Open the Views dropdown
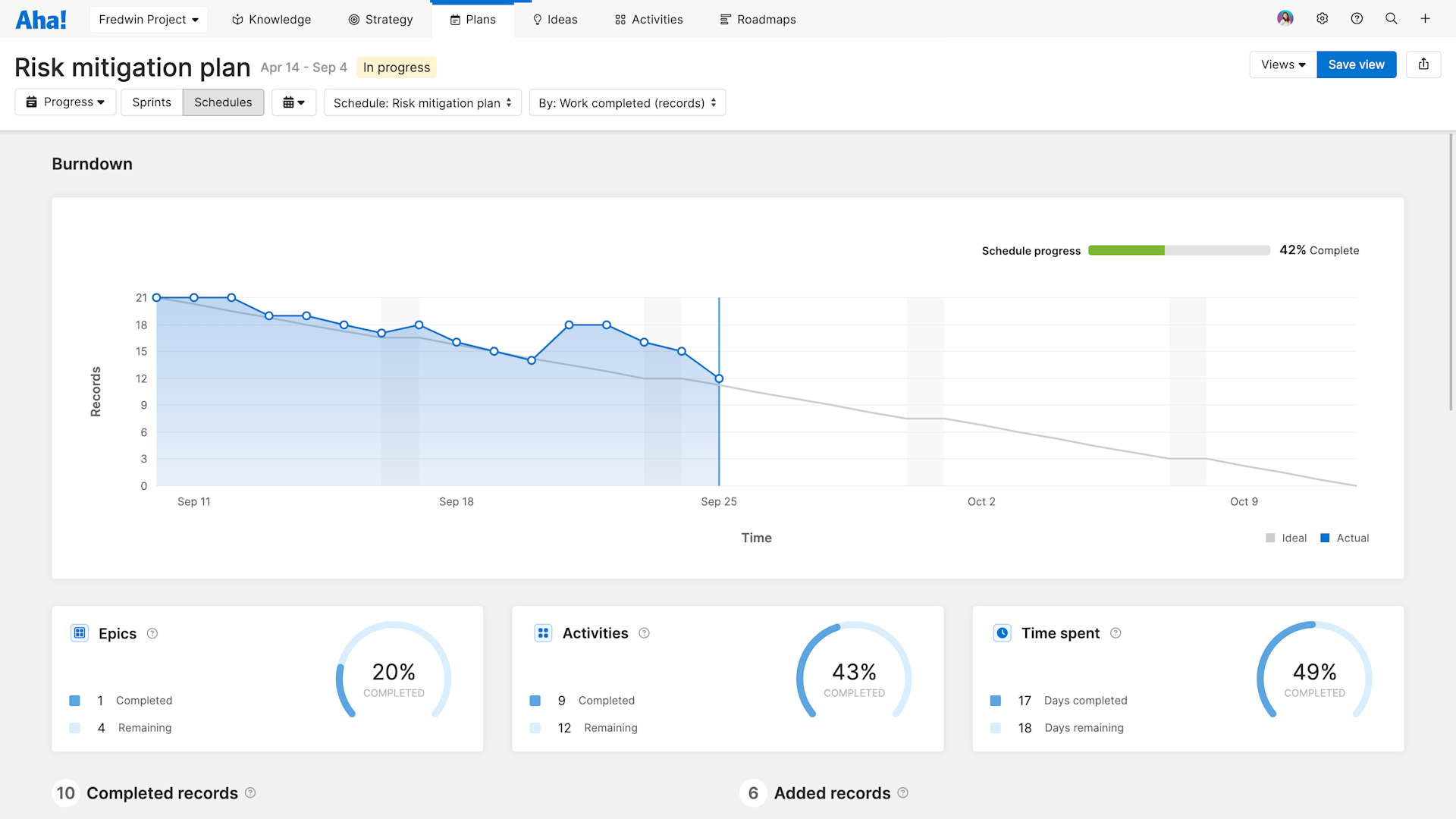This screenshot has width=1456, height=819. tap(1282, 64)
